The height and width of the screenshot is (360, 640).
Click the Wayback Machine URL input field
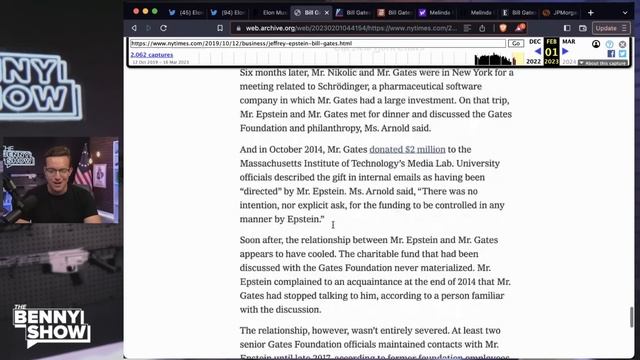point(318,43)
